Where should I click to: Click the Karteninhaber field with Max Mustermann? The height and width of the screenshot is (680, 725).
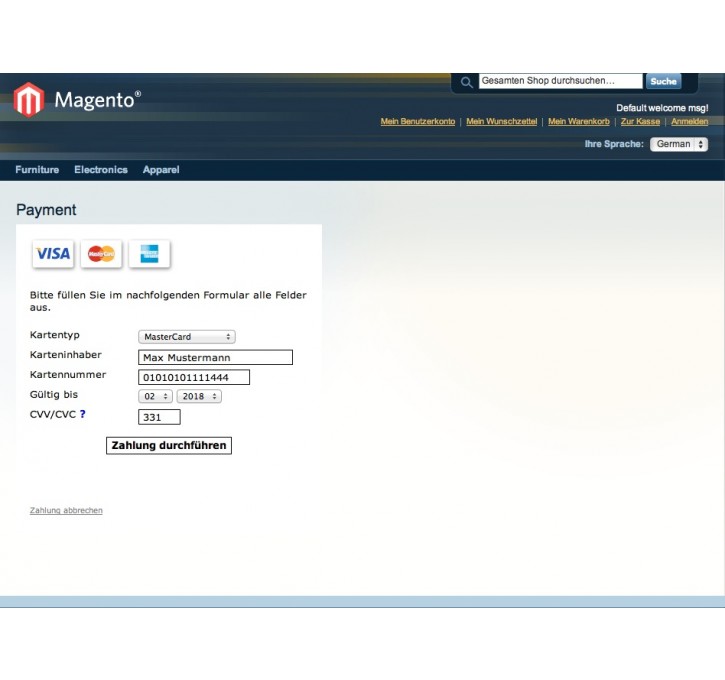215,357
